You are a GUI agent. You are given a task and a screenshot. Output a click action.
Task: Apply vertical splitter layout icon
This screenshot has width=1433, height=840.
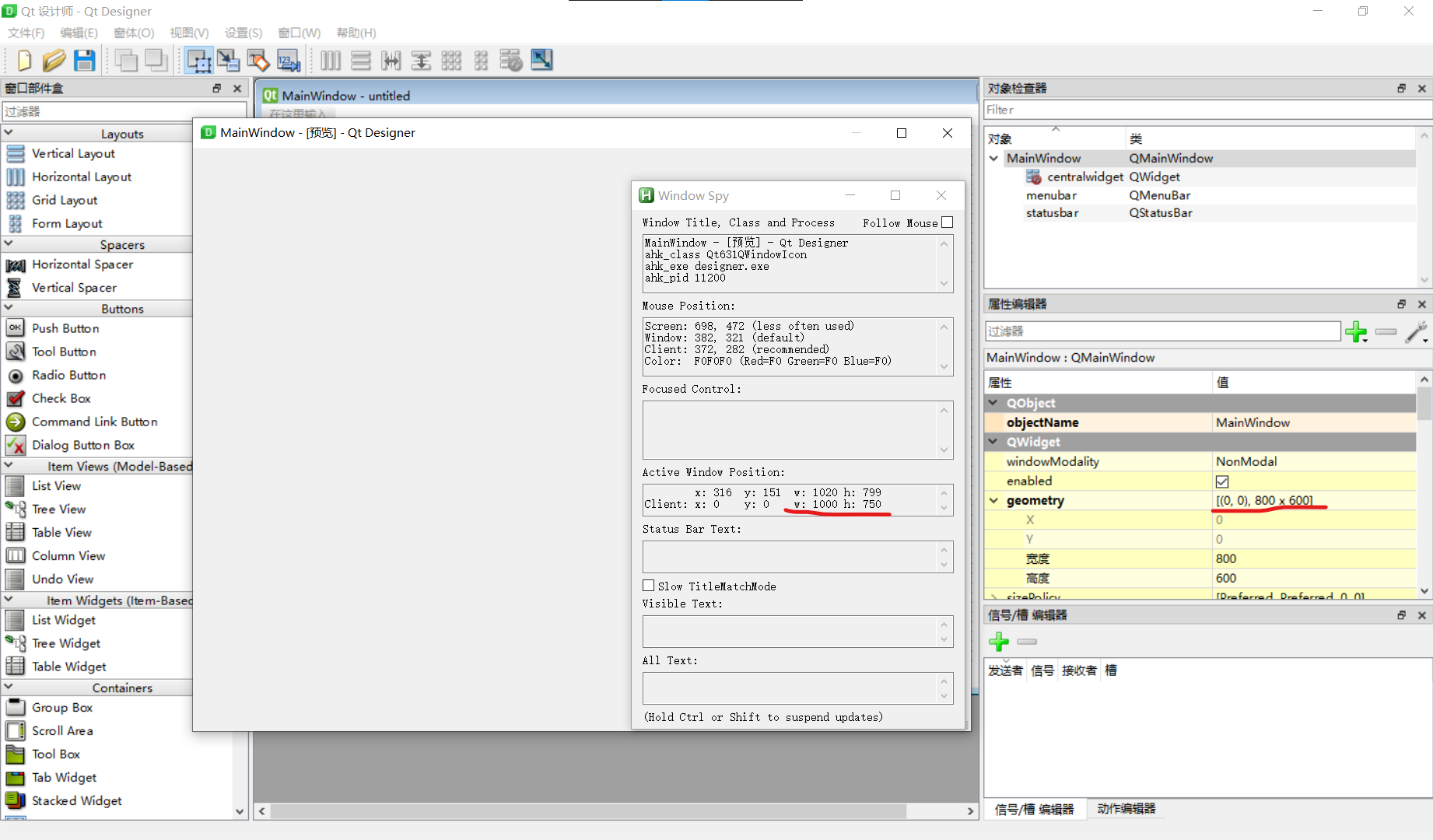421,60
